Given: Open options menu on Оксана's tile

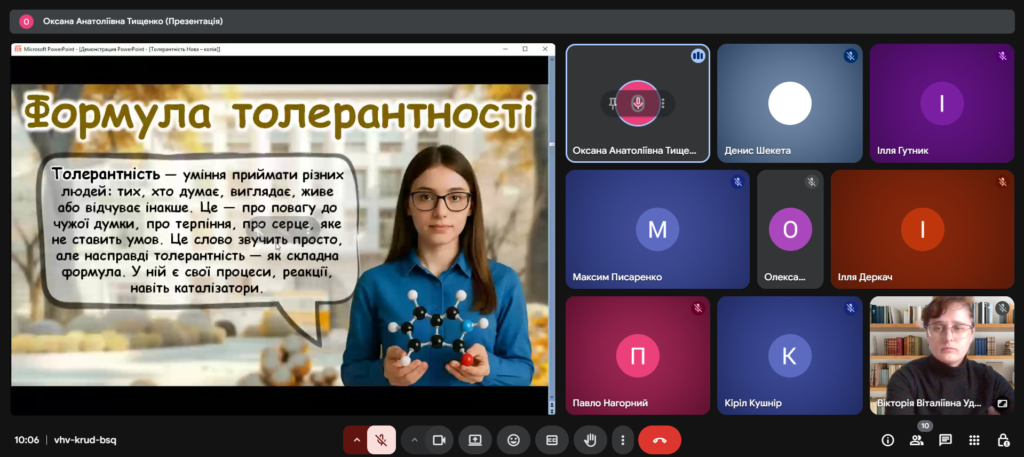Looking at the screenshot, I should pos(662,103).
